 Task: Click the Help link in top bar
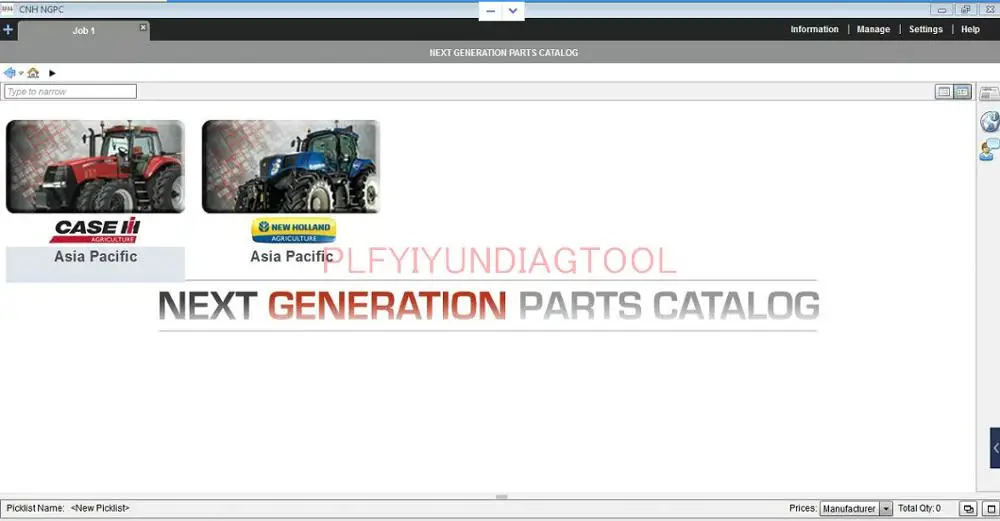click(x=970, y=30)
